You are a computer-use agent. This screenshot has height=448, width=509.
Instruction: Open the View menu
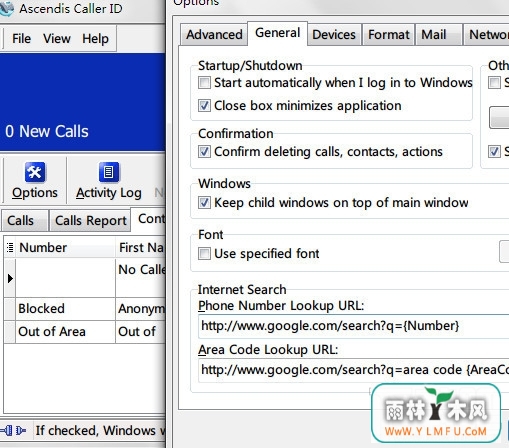click(57, 38)
